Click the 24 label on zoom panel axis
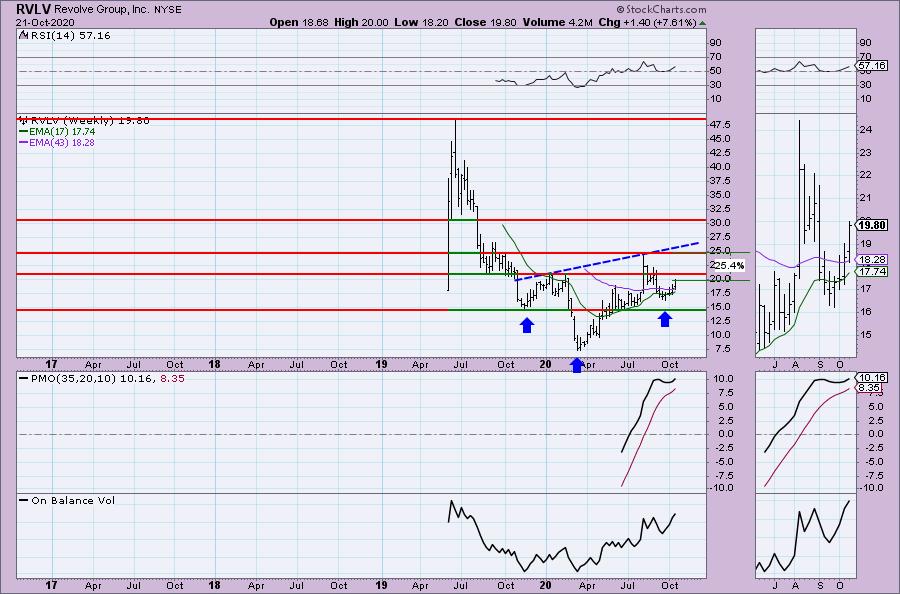The width and height of the screenshot is (900, 594). [866, 130]
